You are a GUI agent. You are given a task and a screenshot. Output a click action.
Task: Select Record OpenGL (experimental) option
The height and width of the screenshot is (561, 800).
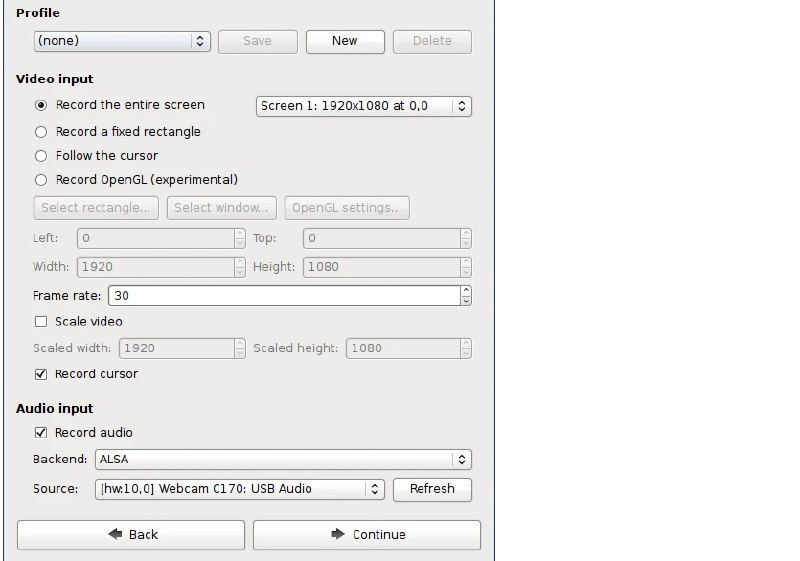(x=41, y=180)
